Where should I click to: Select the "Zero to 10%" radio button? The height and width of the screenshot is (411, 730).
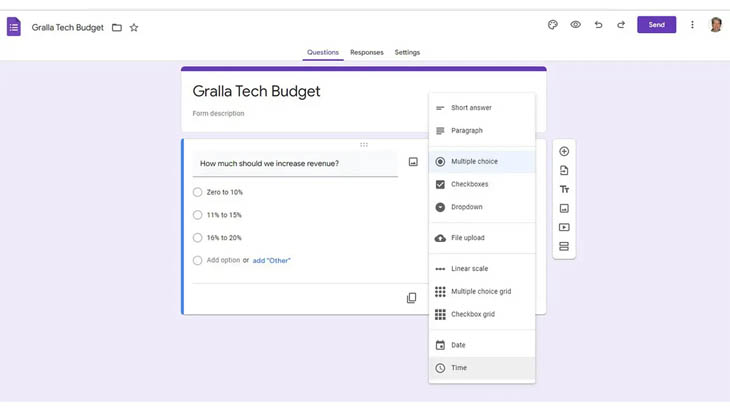coord(198,192)
